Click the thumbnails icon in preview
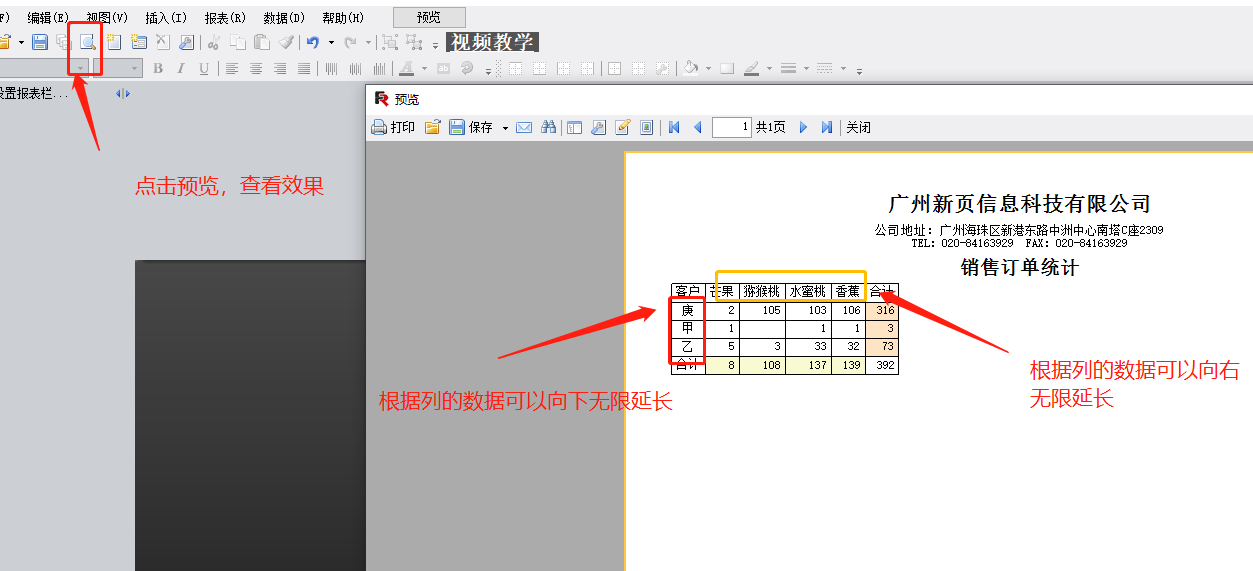 (647, 127)
